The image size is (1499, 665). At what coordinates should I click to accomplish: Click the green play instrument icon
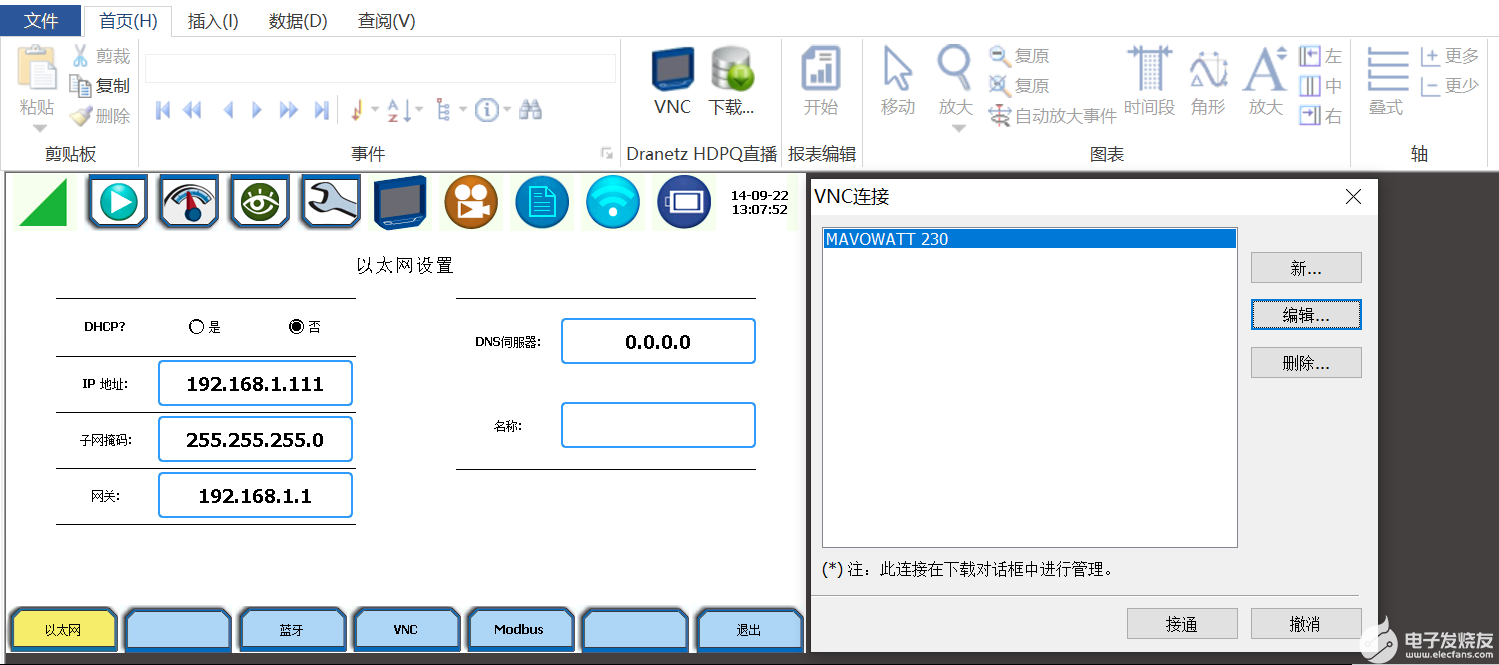click(118, 203)
